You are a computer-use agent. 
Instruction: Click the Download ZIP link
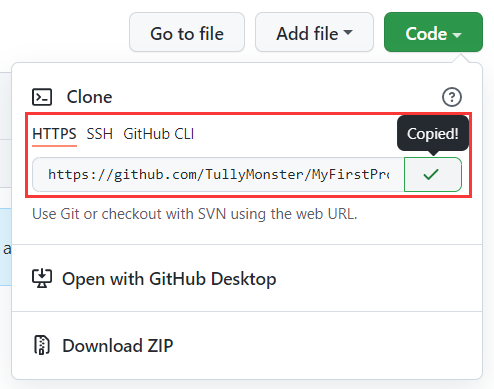118,345
